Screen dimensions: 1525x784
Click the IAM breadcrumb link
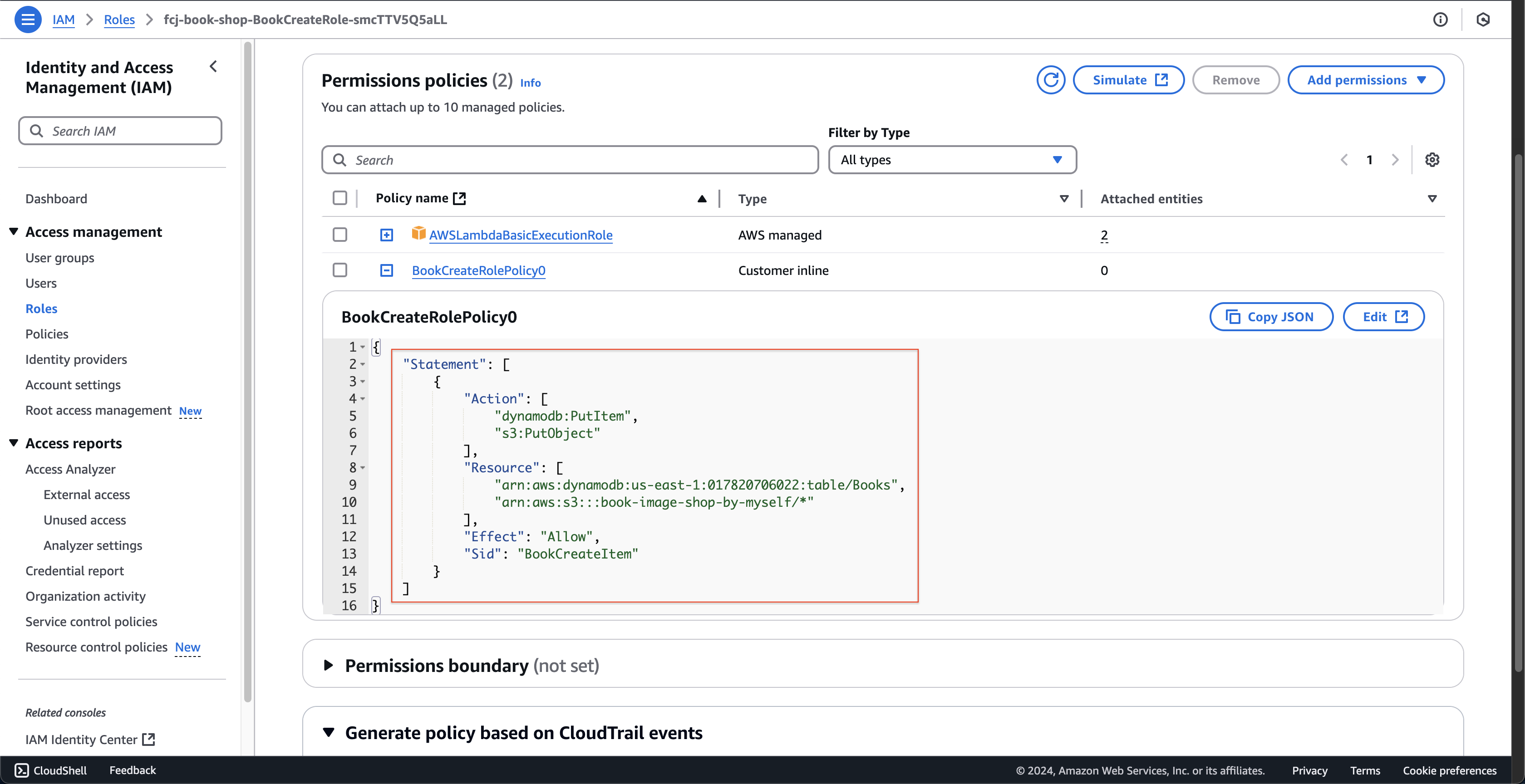64,20
